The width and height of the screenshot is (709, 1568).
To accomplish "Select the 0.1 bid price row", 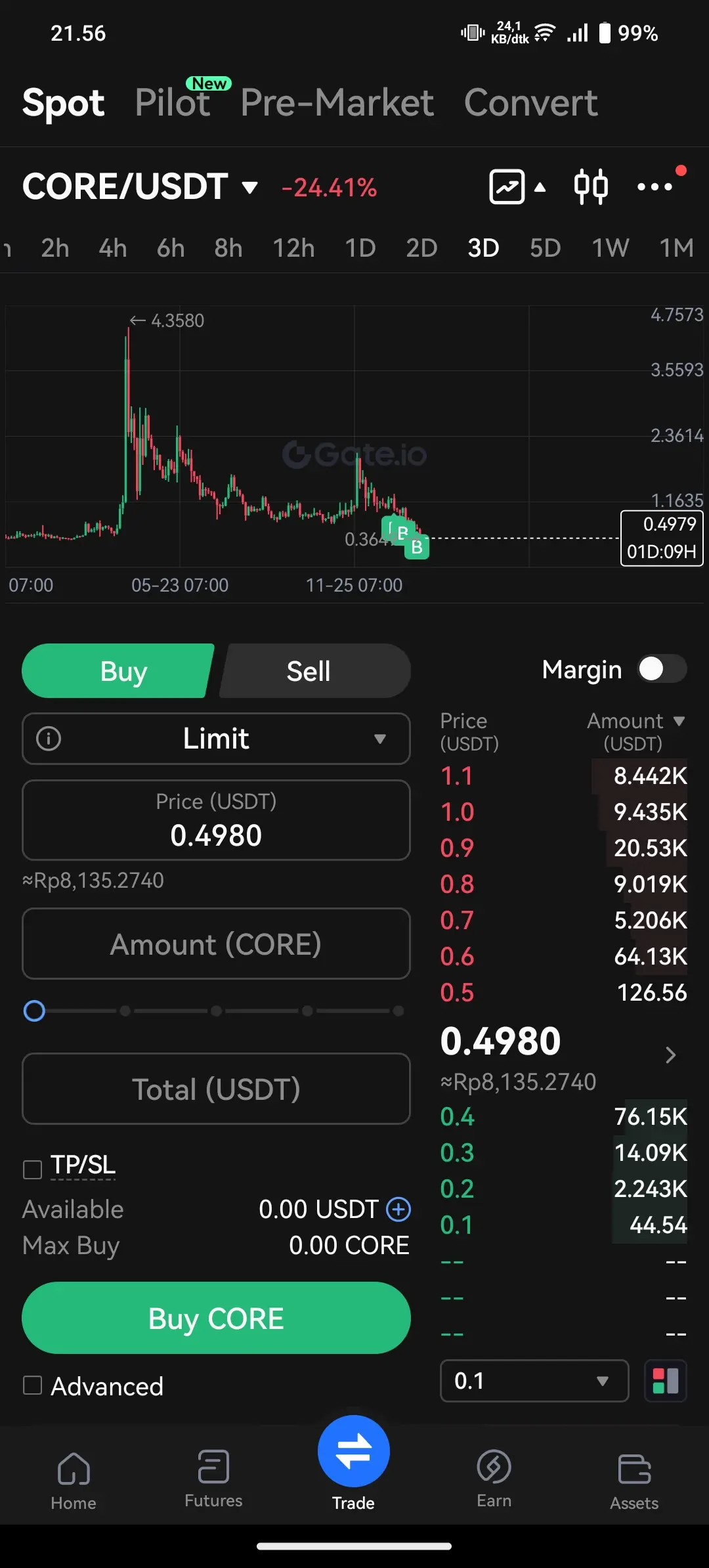I will pyautogui.click(x=564, y=1225).
